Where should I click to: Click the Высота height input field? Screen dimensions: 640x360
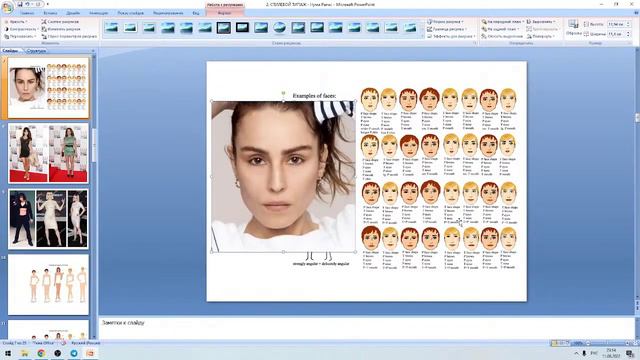coord(616,24)
